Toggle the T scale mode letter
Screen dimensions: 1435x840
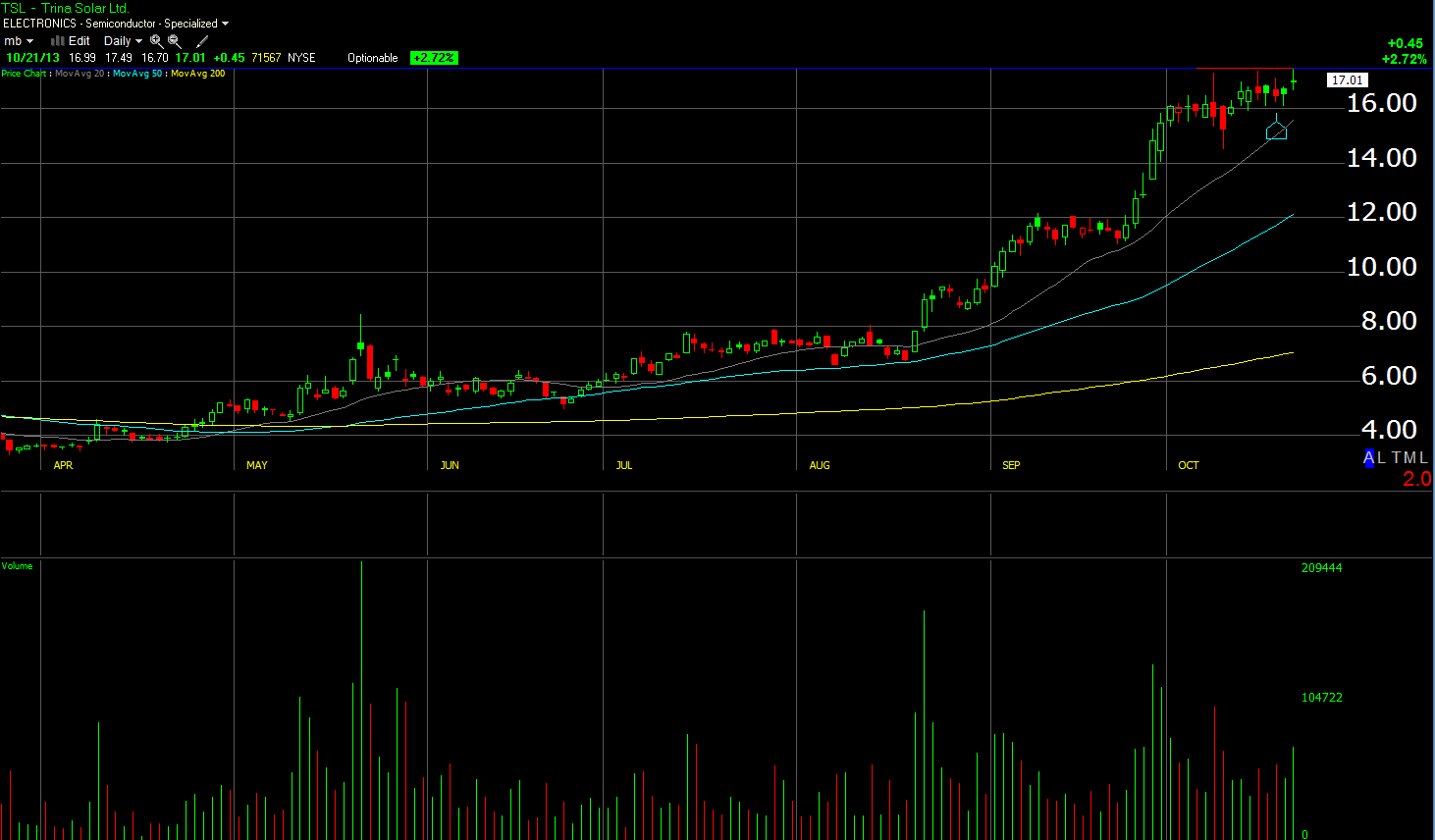[1397, 457]
